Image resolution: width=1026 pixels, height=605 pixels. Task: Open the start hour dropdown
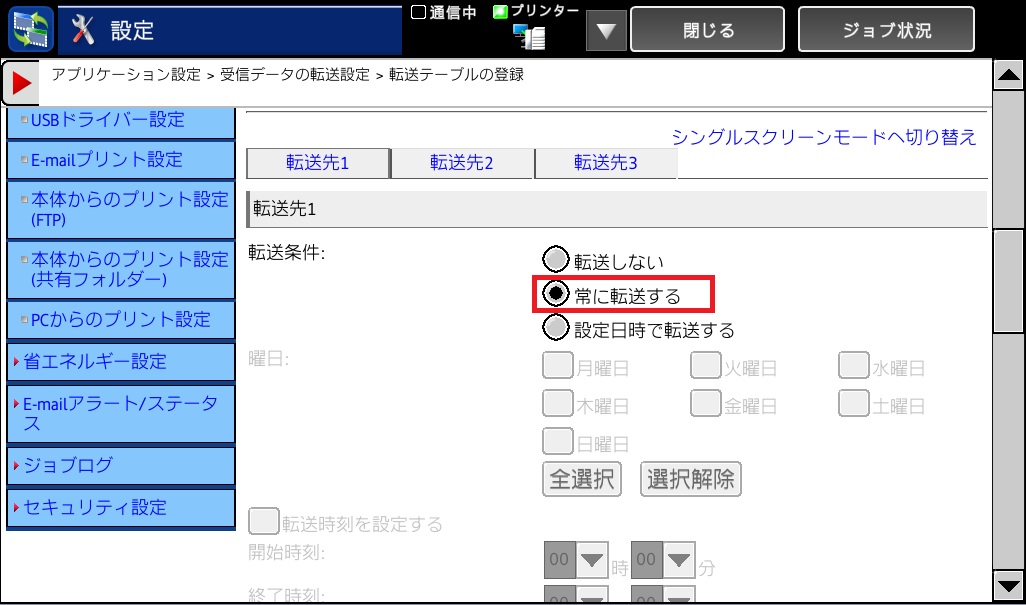[x=592, y=558]
